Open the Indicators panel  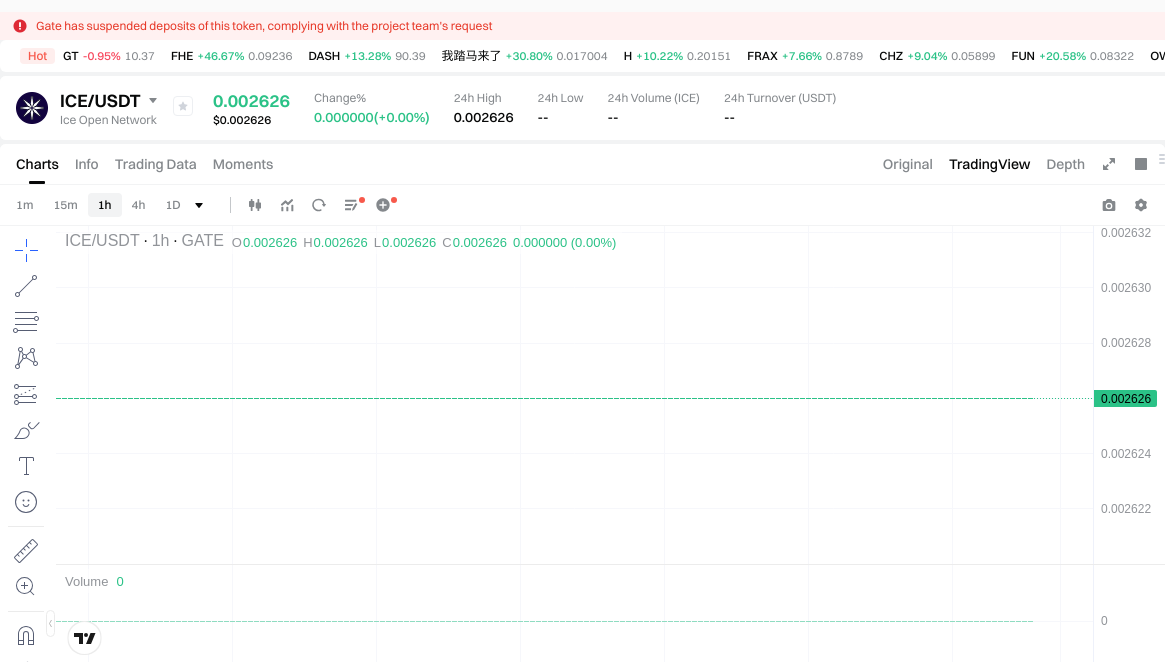click(x=287, y=204)
